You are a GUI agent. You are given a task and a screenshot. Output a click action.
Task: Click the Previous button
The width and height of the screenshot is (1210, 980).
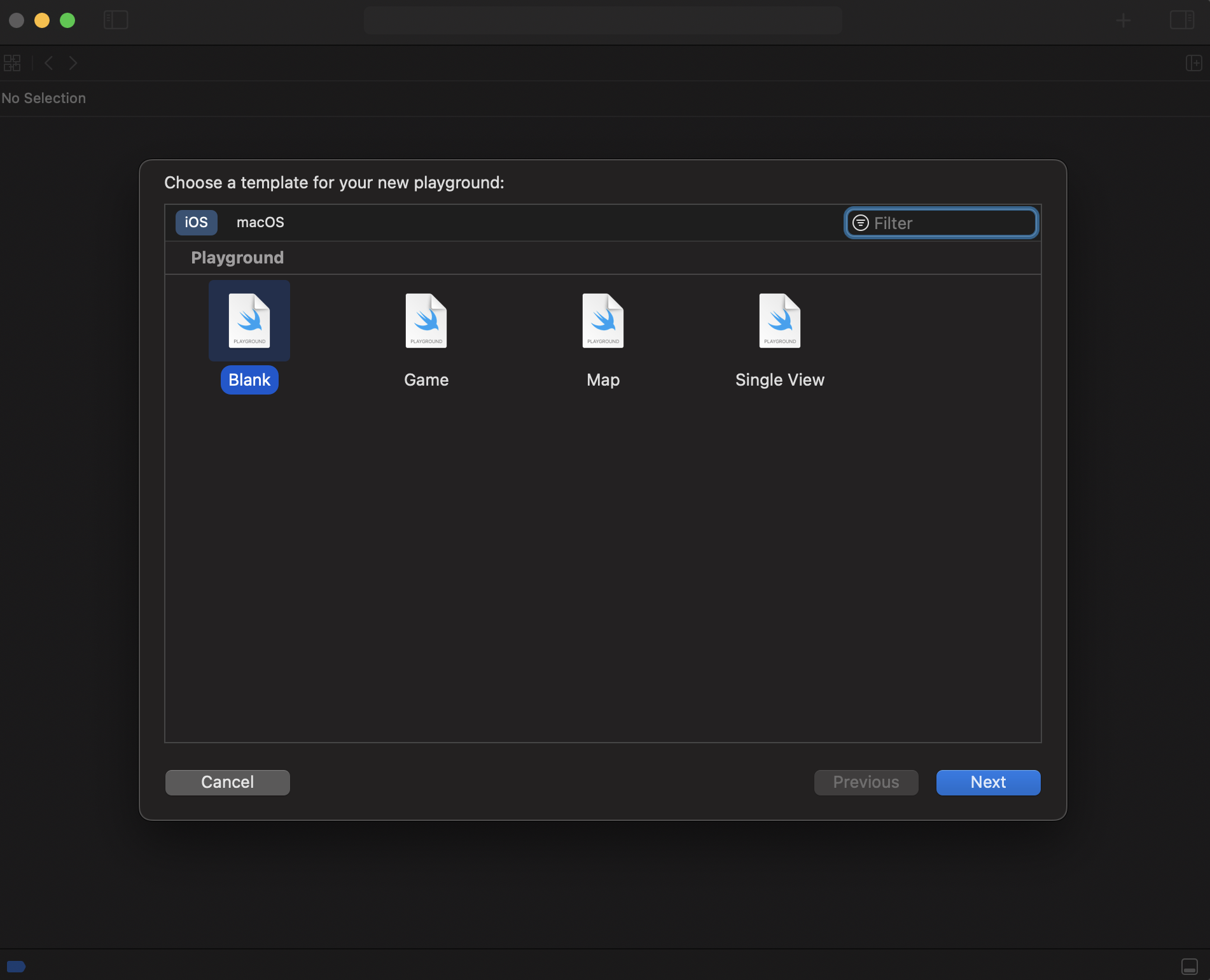click(x=866, y=782)
